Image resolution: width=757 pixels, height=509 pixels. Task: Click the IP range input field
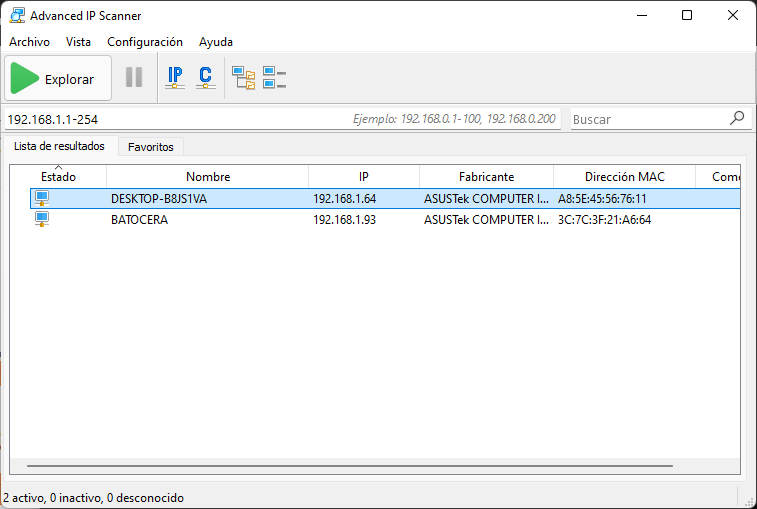(x=282, y=119)
